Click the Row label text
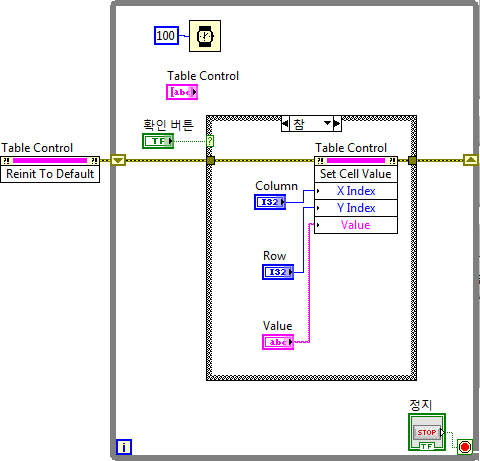 [x=274, y=256]
